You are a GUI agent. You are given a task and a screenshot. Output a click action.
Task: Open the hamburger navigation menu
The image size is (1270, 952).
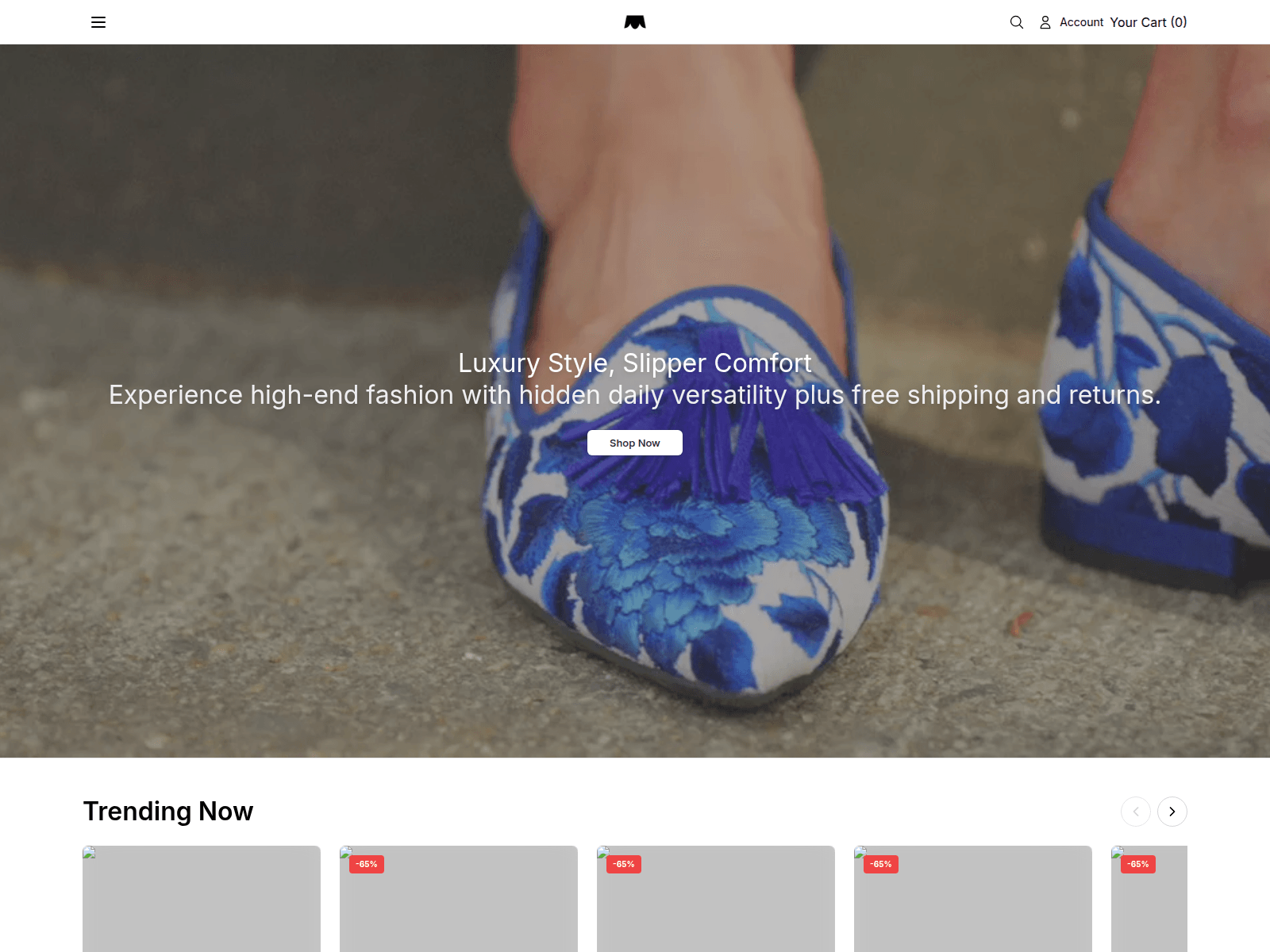point(98,22)
